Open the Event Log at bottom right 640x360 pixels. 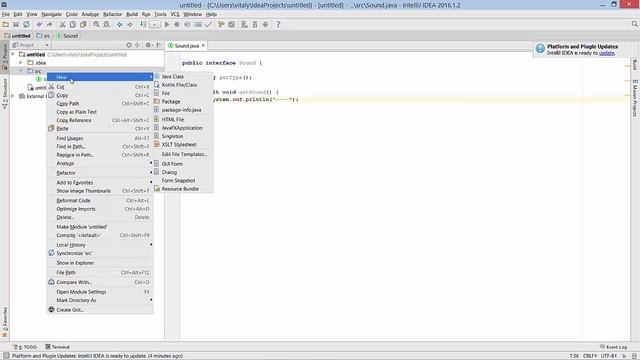tap(613, 347)
